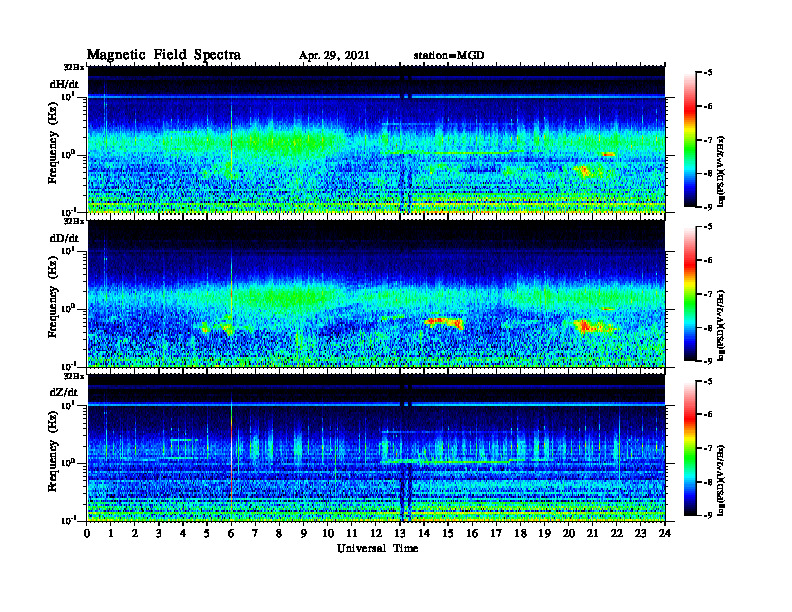This screenshot has width=792, height=612.
Task: Click the color scale bar beside the dZ/dt panel
Action: (x=689, y=448)
